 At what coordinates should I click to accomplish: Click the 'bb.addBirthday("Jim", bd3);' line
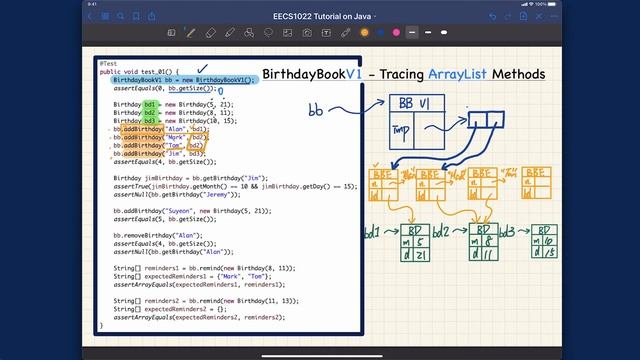160,153
